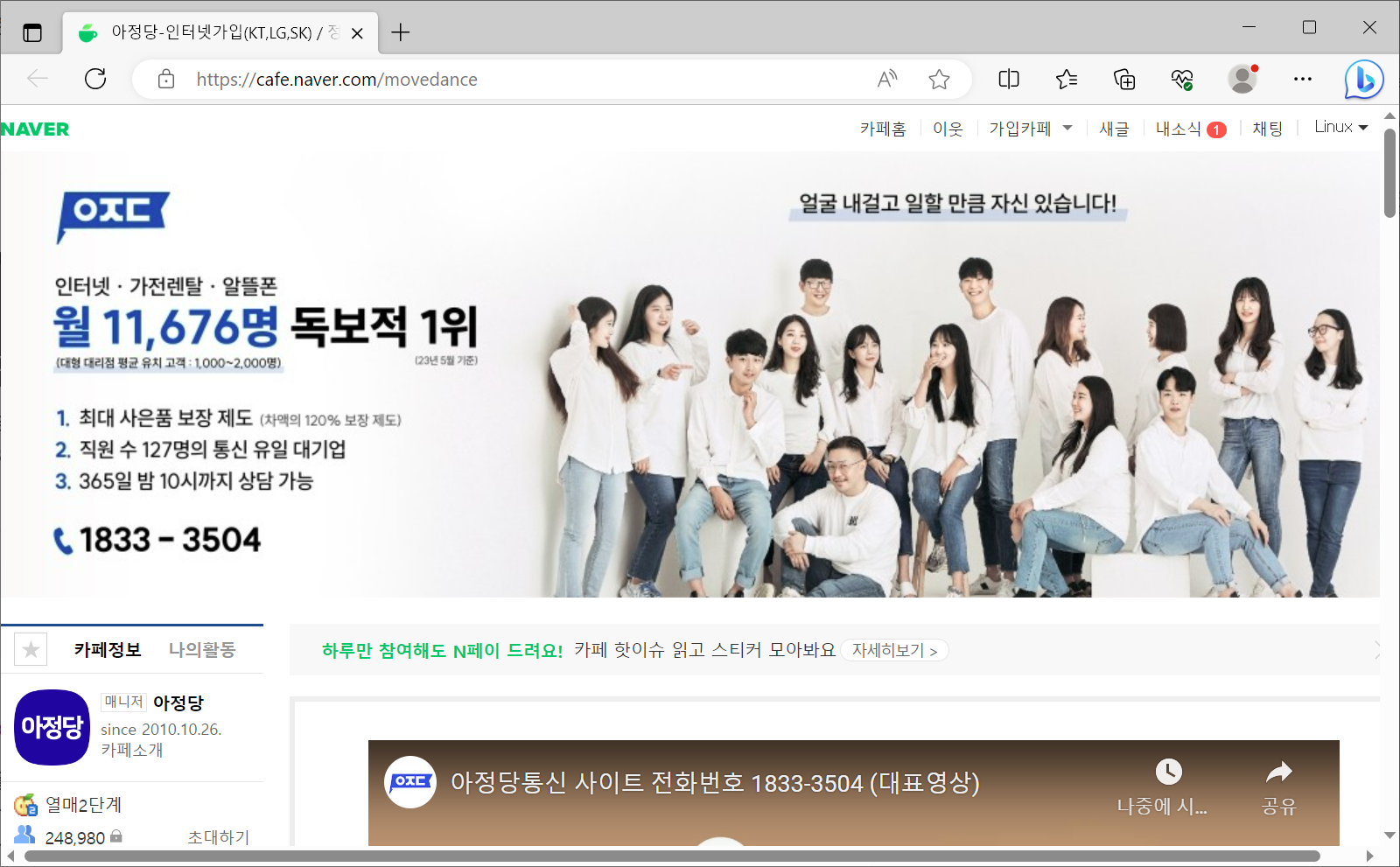Go back with the back arrow
Screen dimensions: 1400x867
click(x=38, y=79)
